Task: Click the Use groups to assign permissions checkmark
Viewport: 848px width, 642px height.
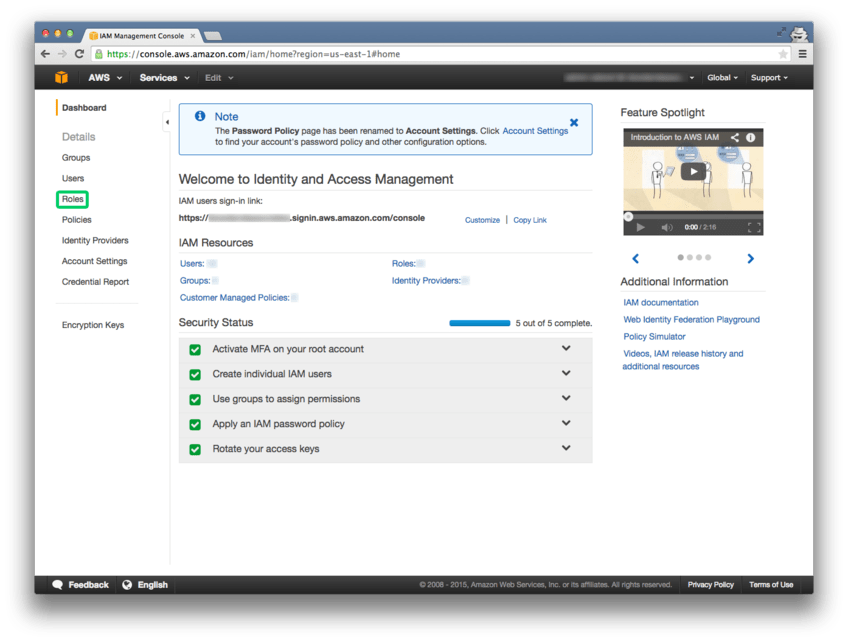Action: pos(195,399)
